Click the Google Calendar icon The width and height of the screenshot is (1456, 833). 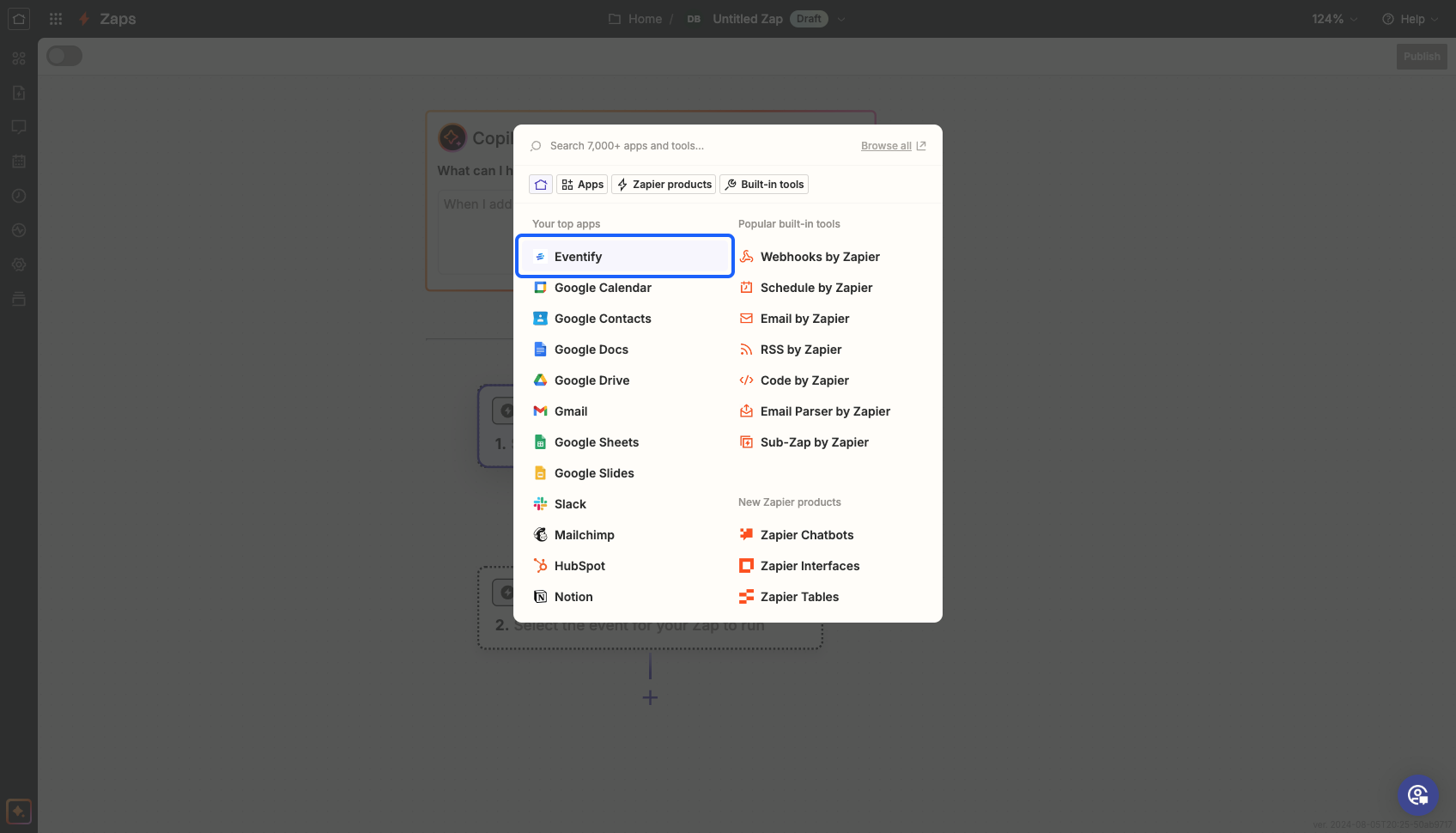(540, 288)
